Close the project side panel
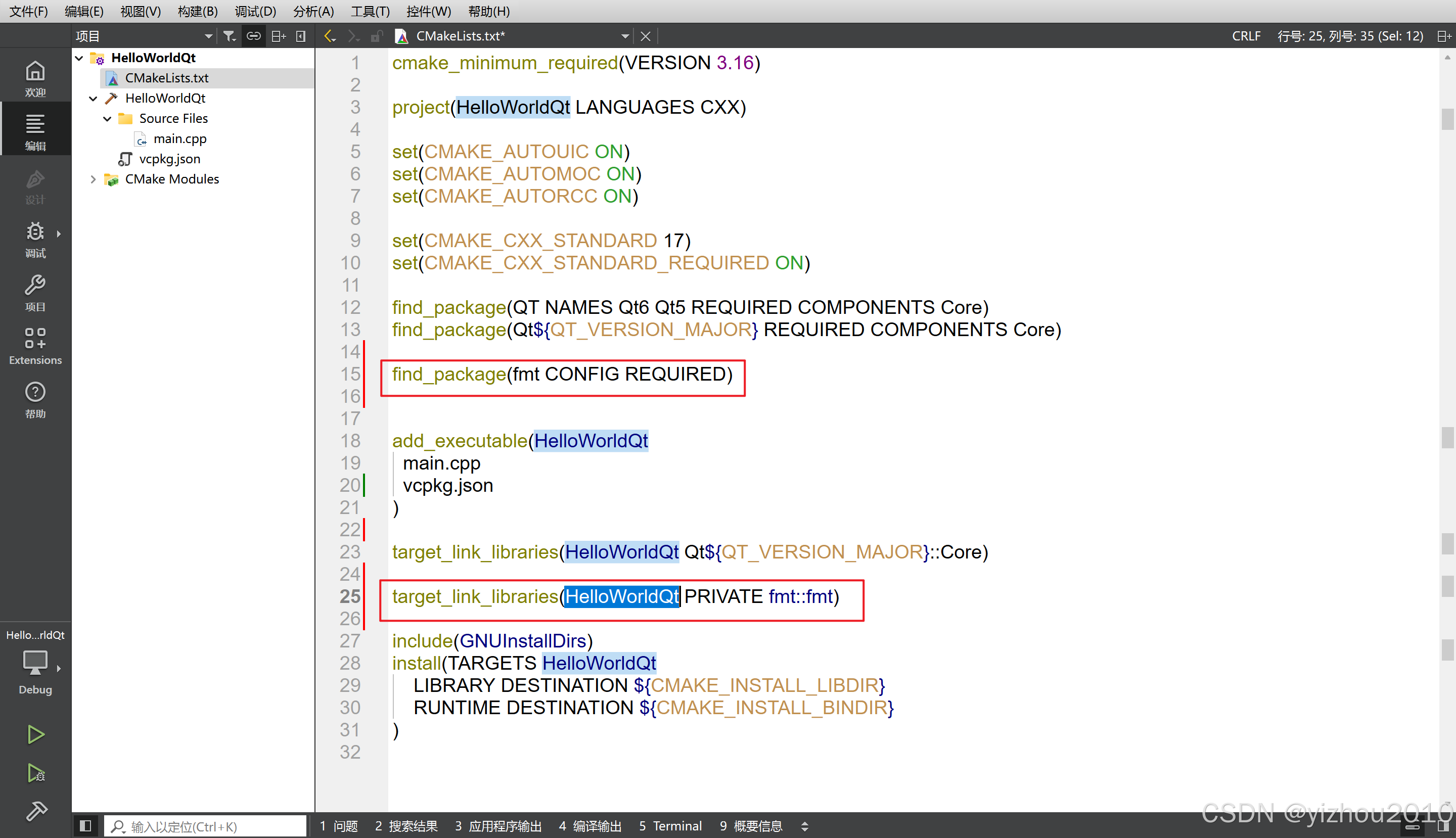The height and width of the screenshot is (838, 1456). click(300, 36)
